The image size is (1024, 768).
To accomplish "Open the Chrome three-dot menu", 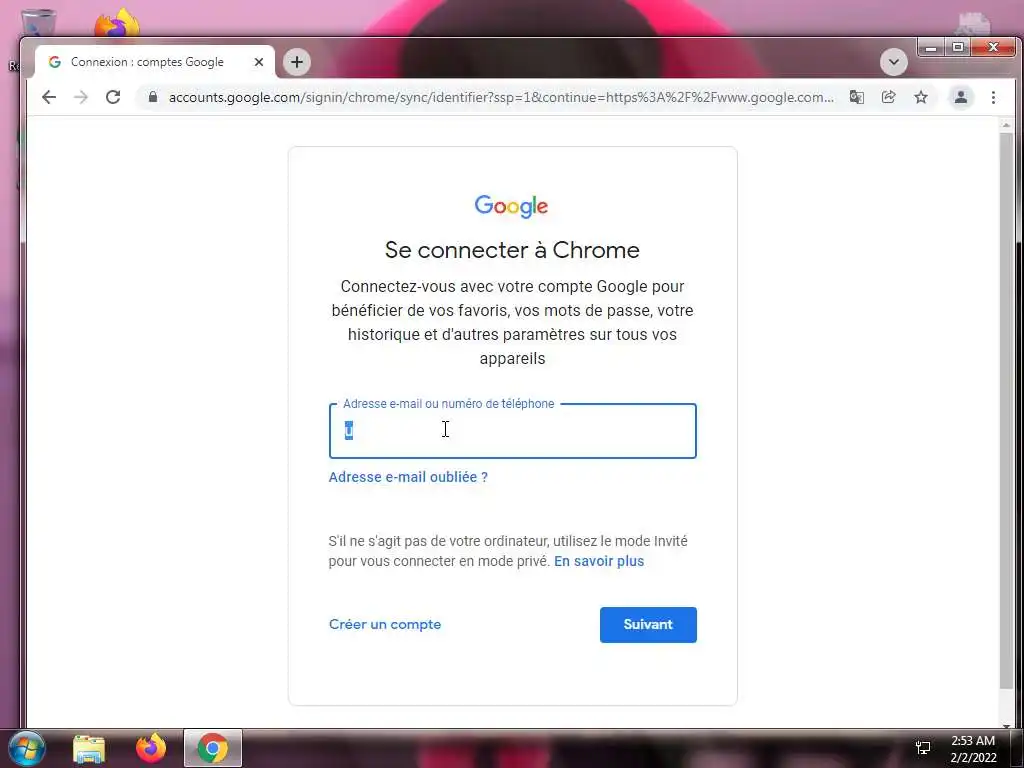I will click(993, 97).
